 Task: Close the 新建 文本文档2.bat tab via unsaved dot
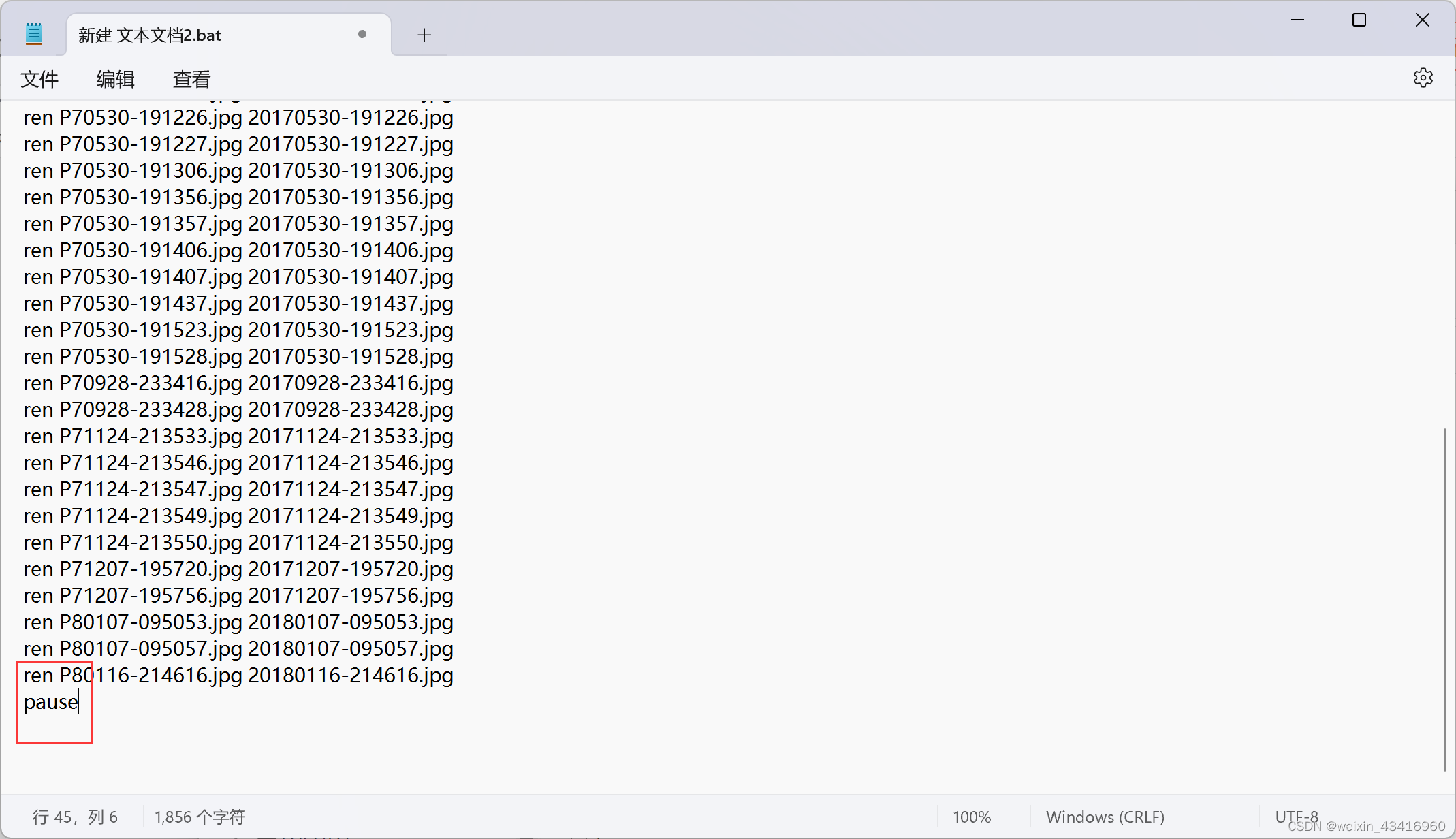pyautogui.click(x=362, y=34)
